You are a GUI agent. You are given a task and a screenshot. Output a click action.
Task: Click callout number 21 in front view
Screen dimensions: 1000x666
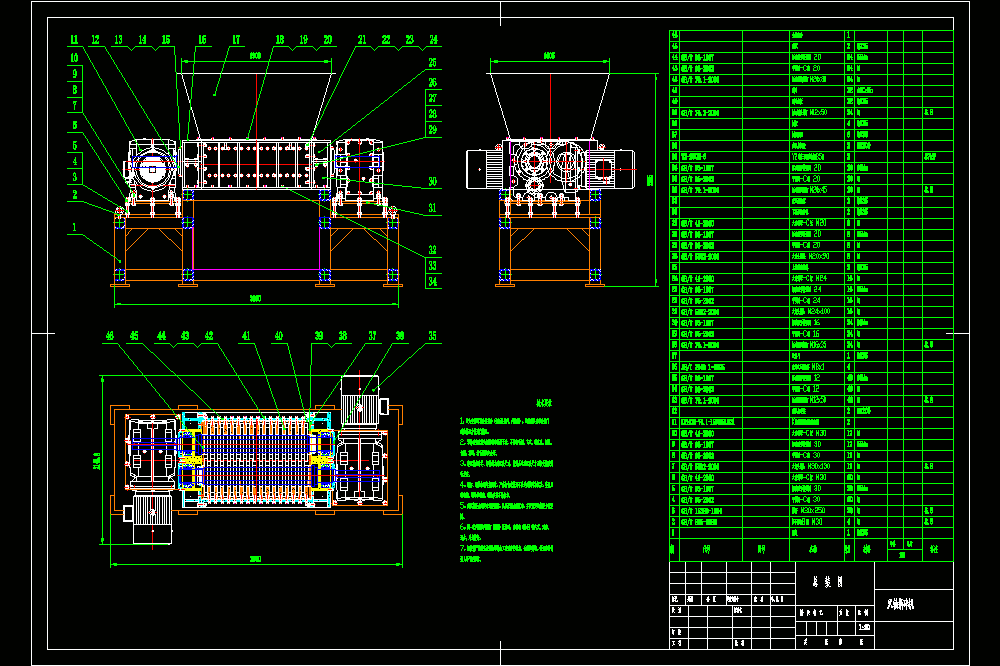tap(362, 40)
